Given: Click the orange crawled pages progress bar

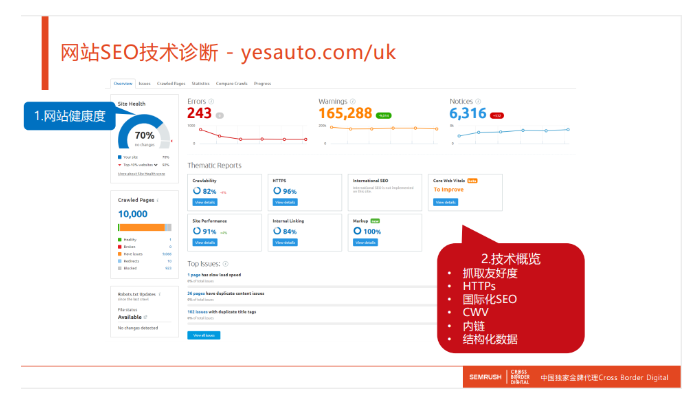Looking at the screenshot, I should click(142, 227).
